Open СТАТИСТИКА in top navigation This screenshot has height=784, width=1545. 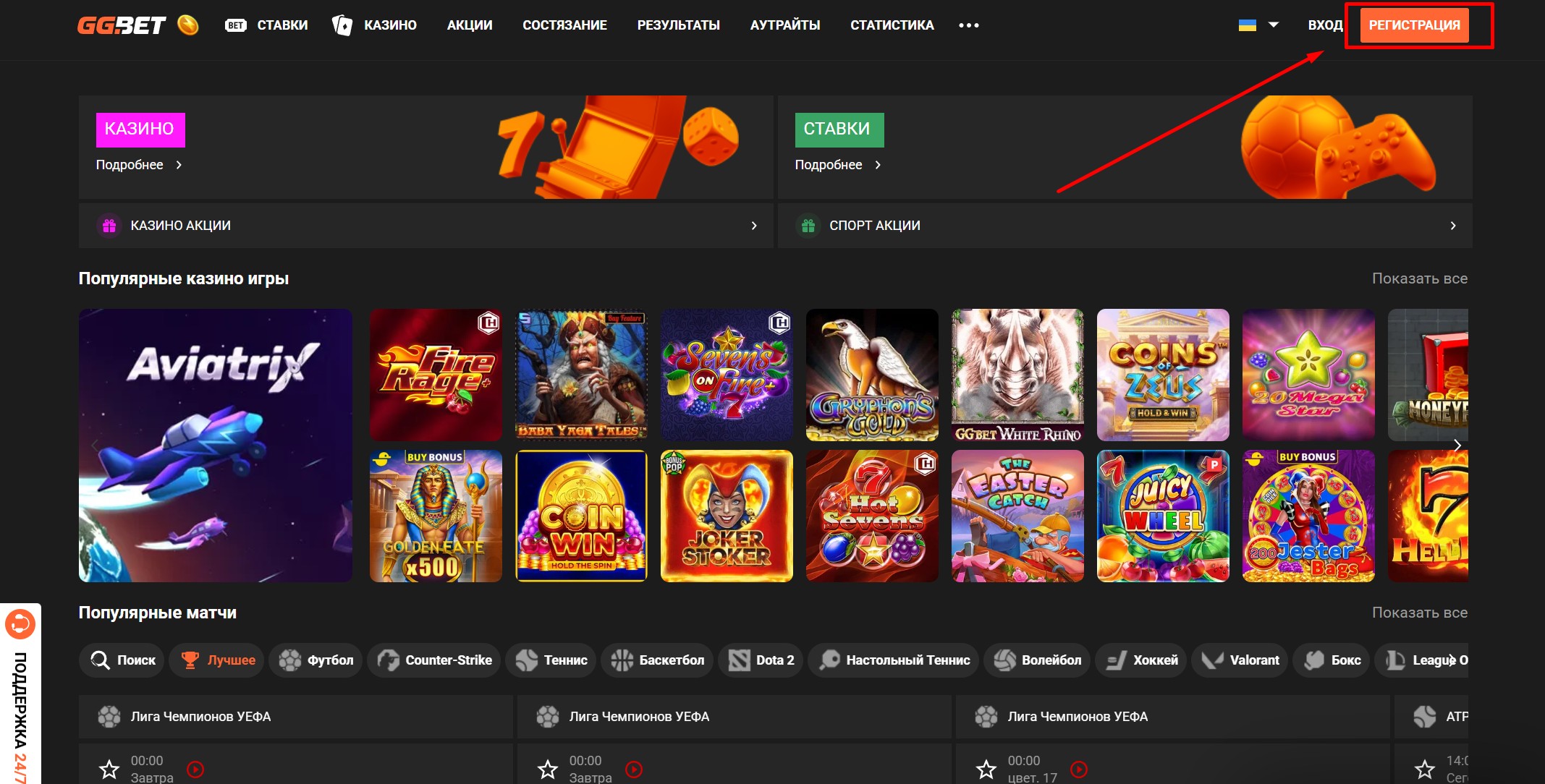(892, 25)
